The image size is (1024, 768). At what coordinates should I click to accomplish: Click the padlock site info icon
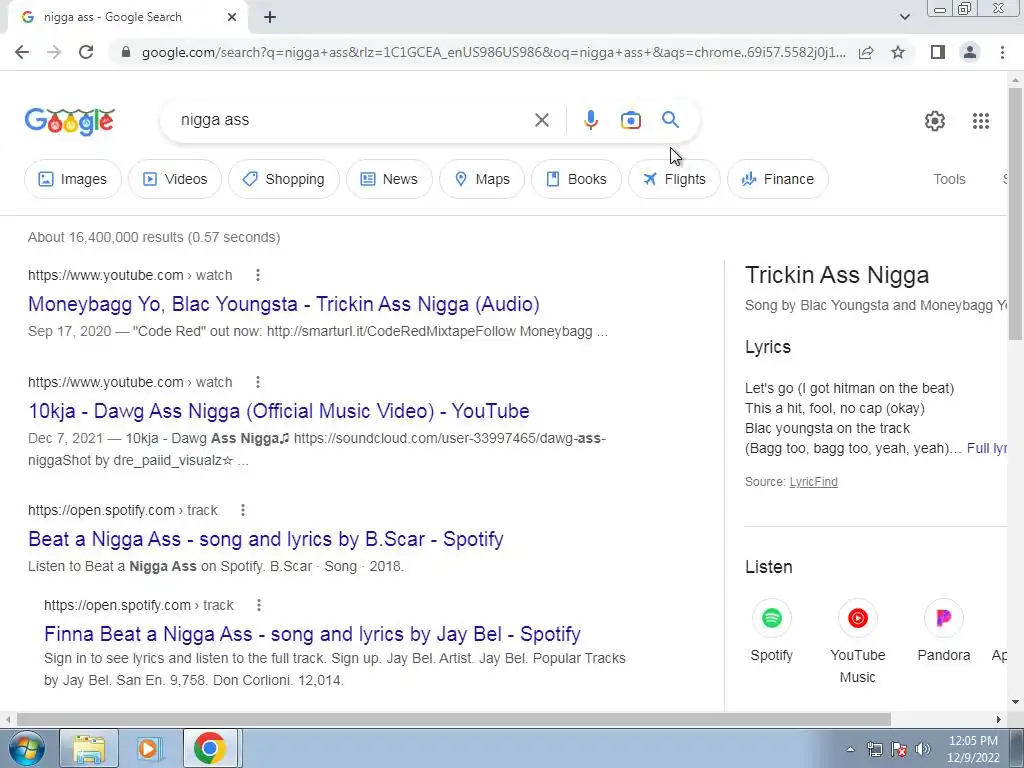126,52
